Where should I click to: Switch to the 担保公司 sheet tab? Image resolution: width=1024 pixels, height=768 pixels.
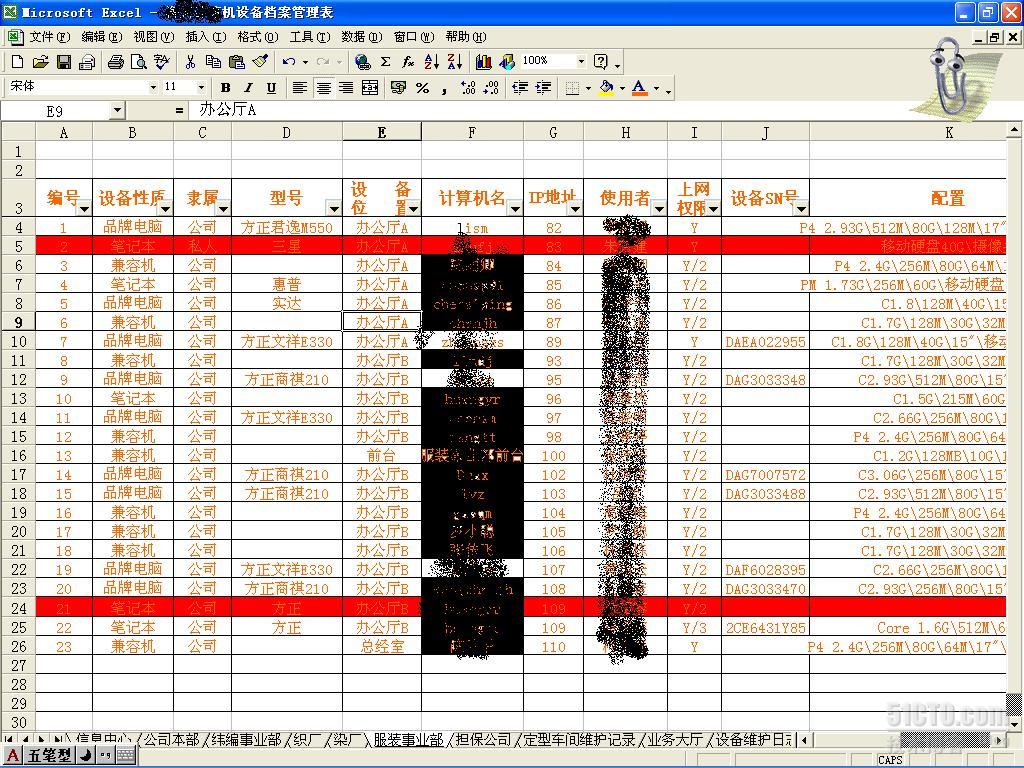point(483,740)
